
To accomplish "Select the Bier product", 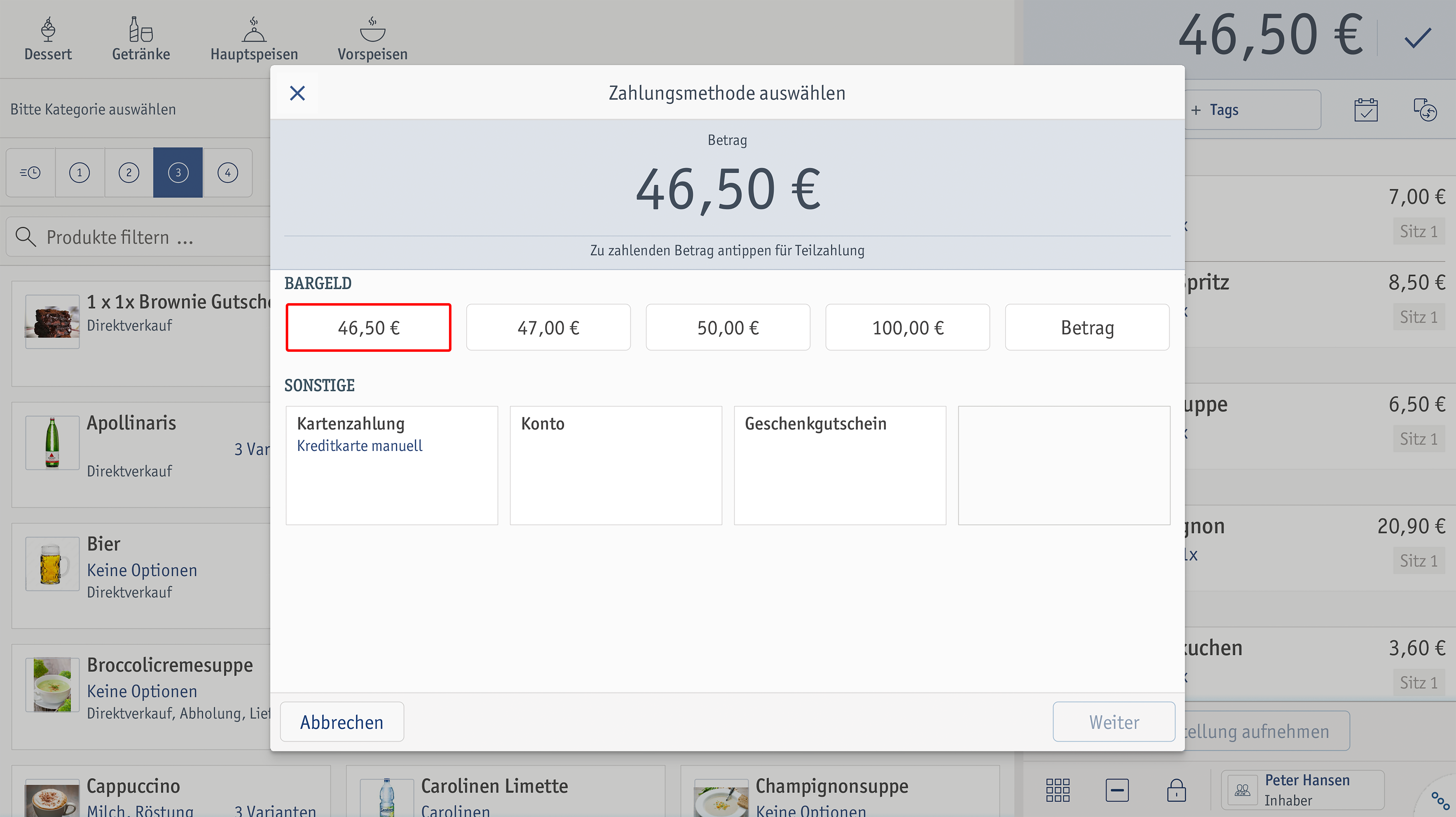I will click(x=141, y=576).
